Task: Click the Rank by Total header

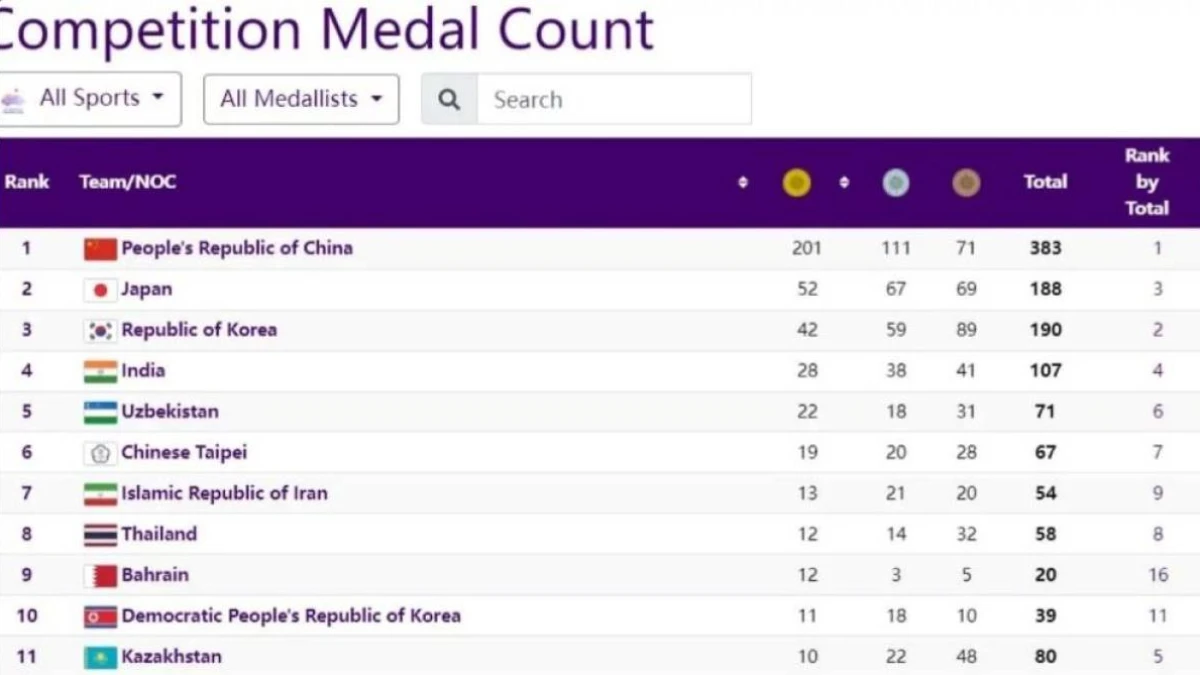Action: point(1146,182)
